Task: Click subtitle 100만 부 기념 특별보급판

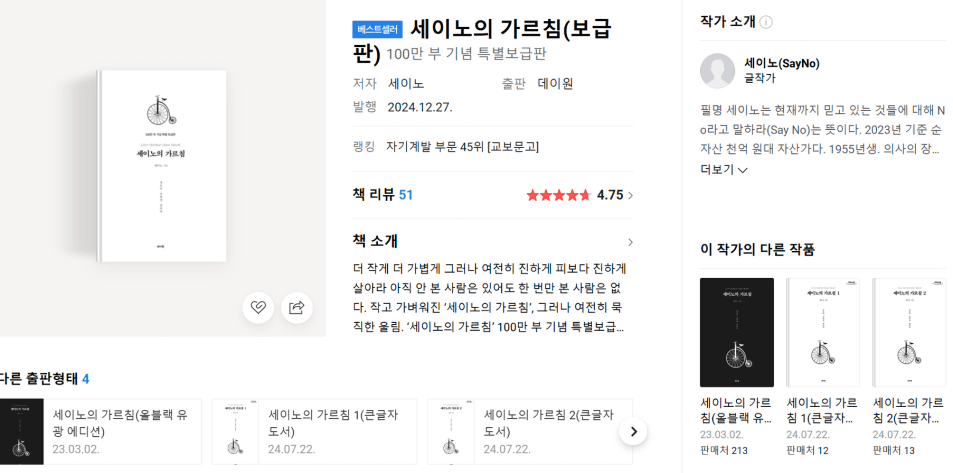Action: point(466,54)
